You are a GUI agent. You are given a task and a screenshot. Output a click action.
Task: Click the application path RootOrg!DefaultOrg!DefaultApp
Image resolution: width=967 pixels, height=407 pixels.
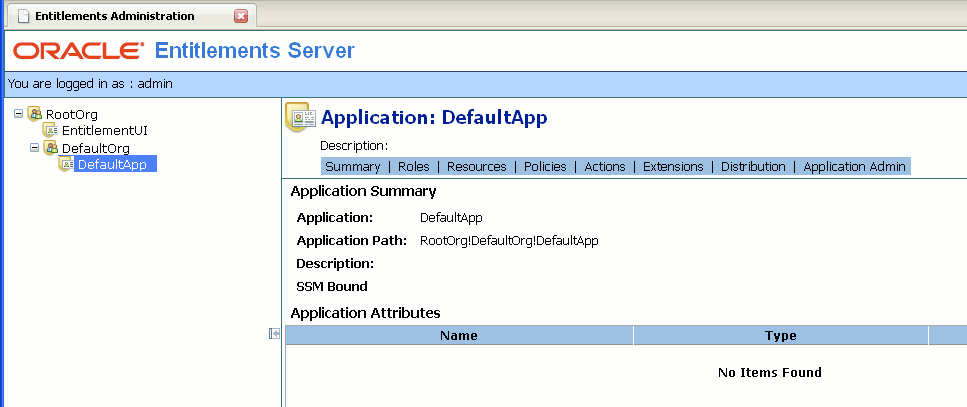coord(509,241)
